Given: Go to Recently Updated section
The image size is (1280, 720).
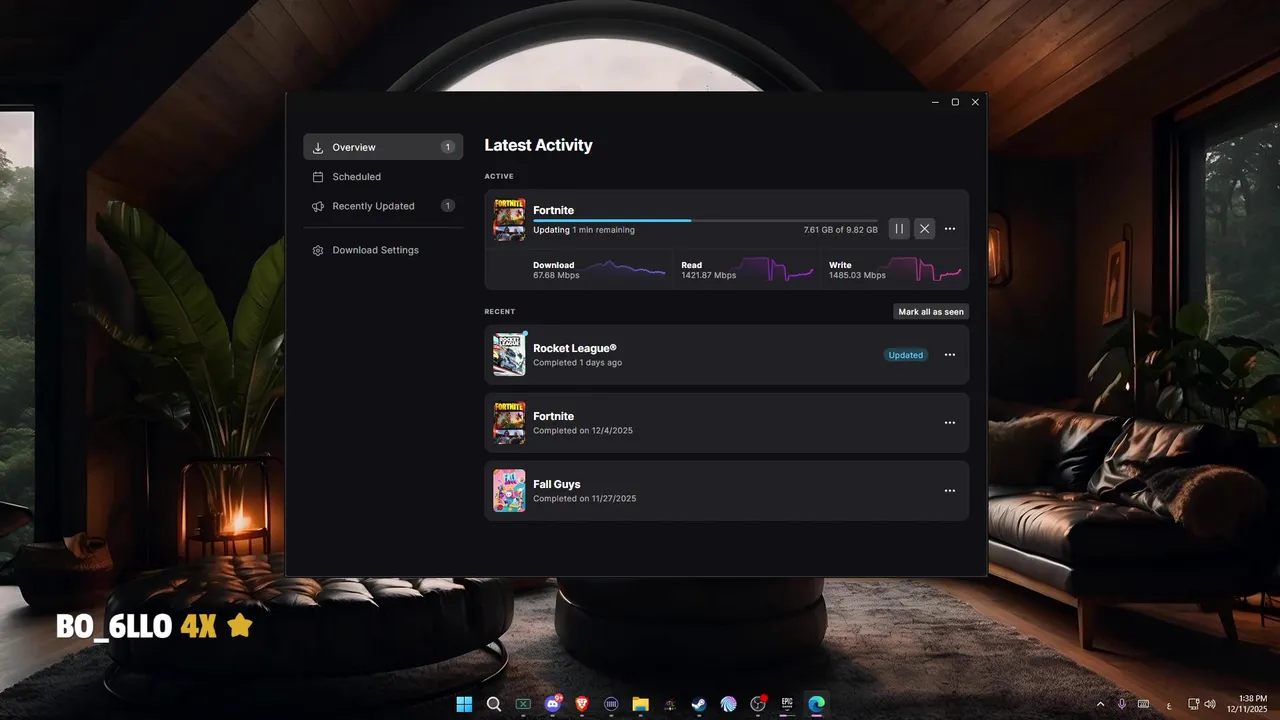Looking at the screenshot, I should 383,206.
